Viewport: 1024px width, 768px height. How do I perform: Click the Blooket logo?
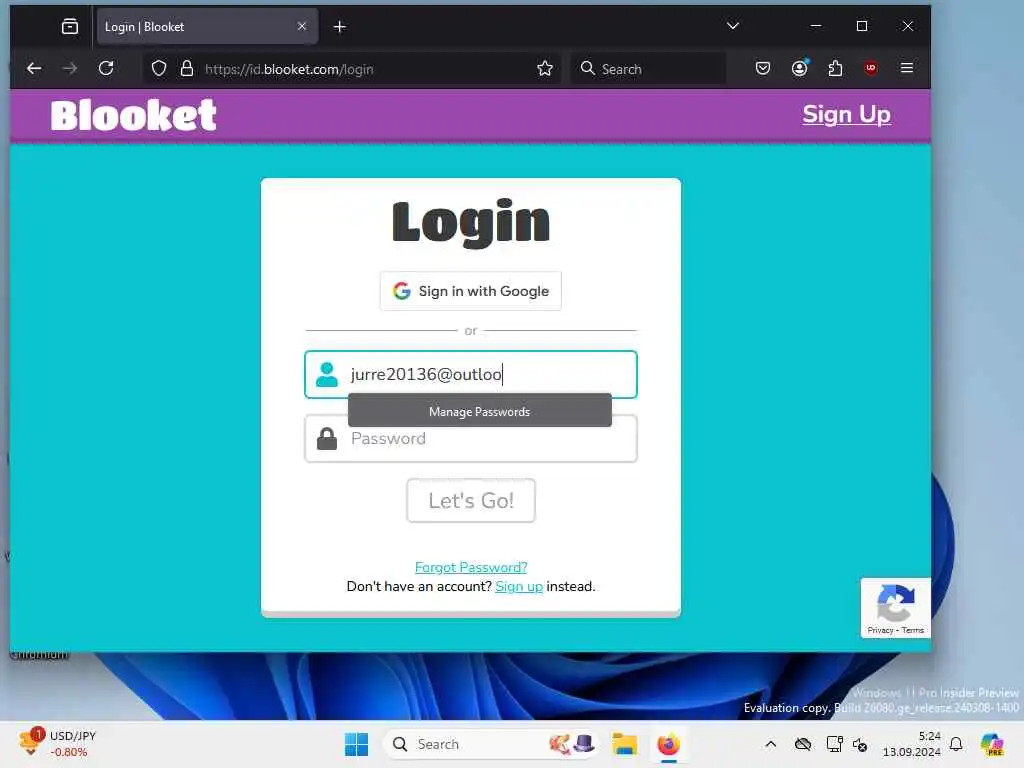[x=133, y=116]
